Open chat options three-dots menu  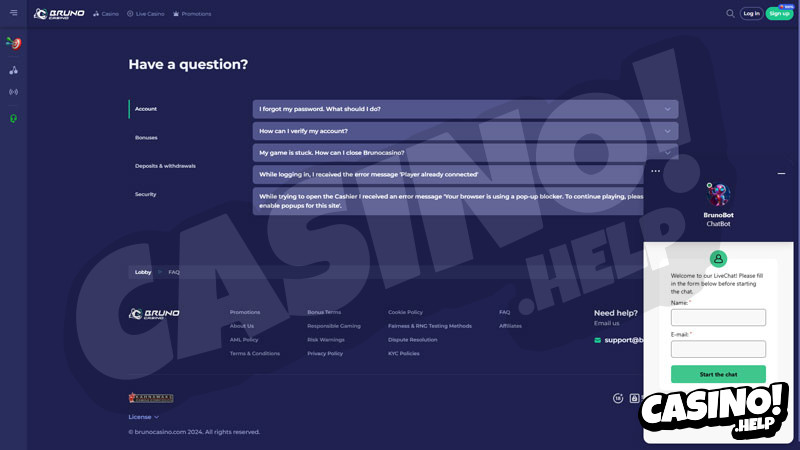656,171
